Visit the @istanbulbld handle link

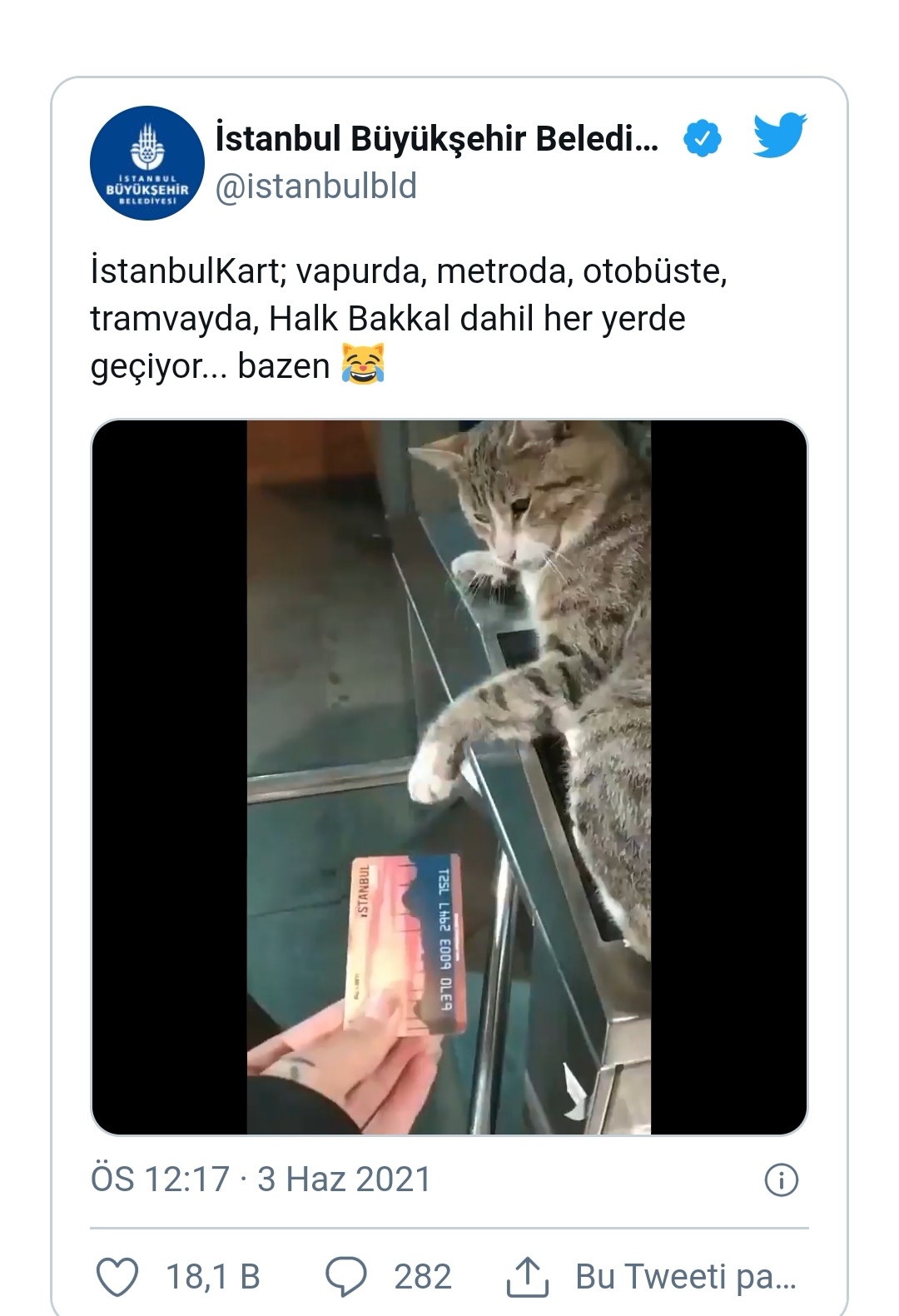click(x=316, y=186)
